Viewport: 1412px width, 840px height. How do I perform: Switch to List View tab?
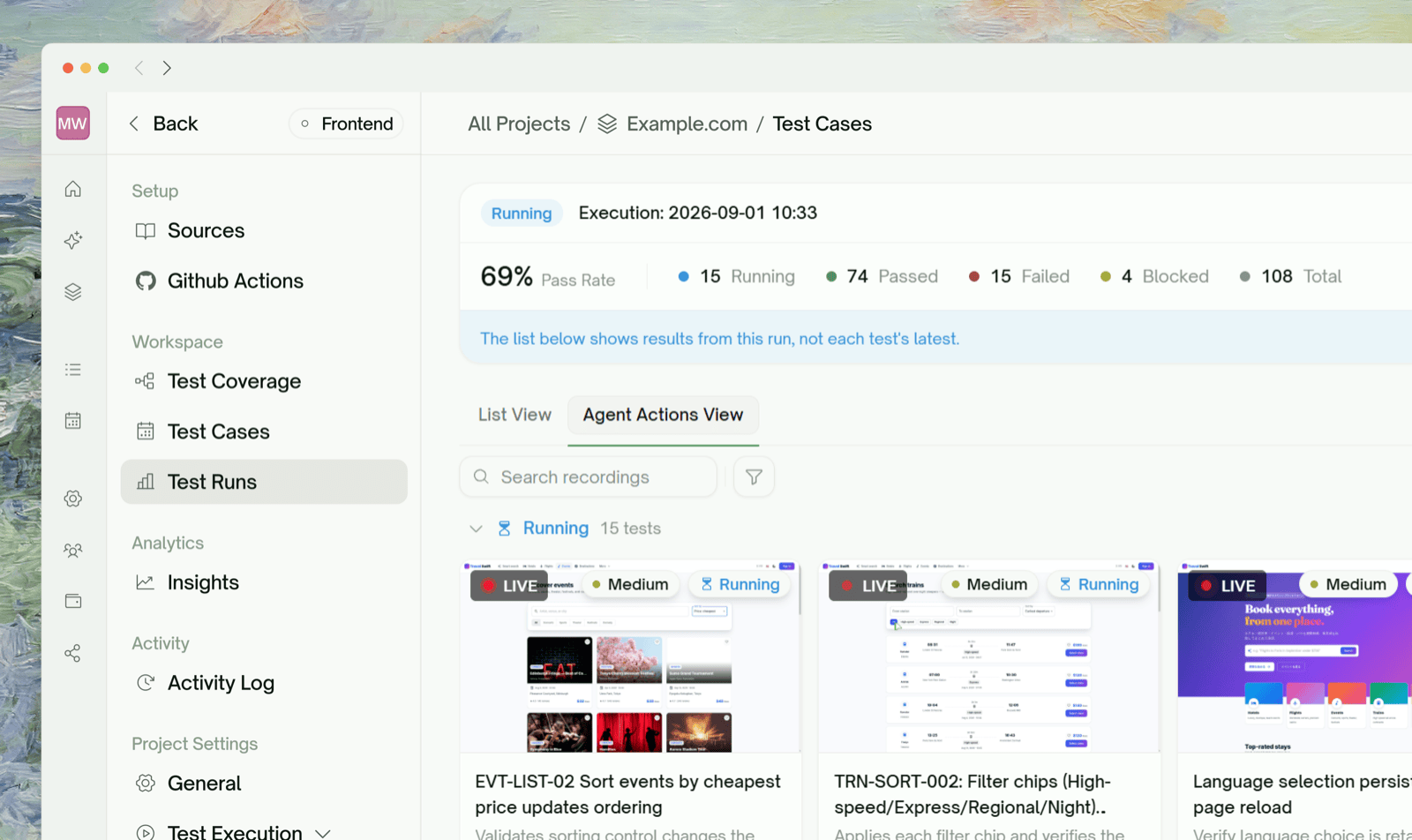(514, 415)
